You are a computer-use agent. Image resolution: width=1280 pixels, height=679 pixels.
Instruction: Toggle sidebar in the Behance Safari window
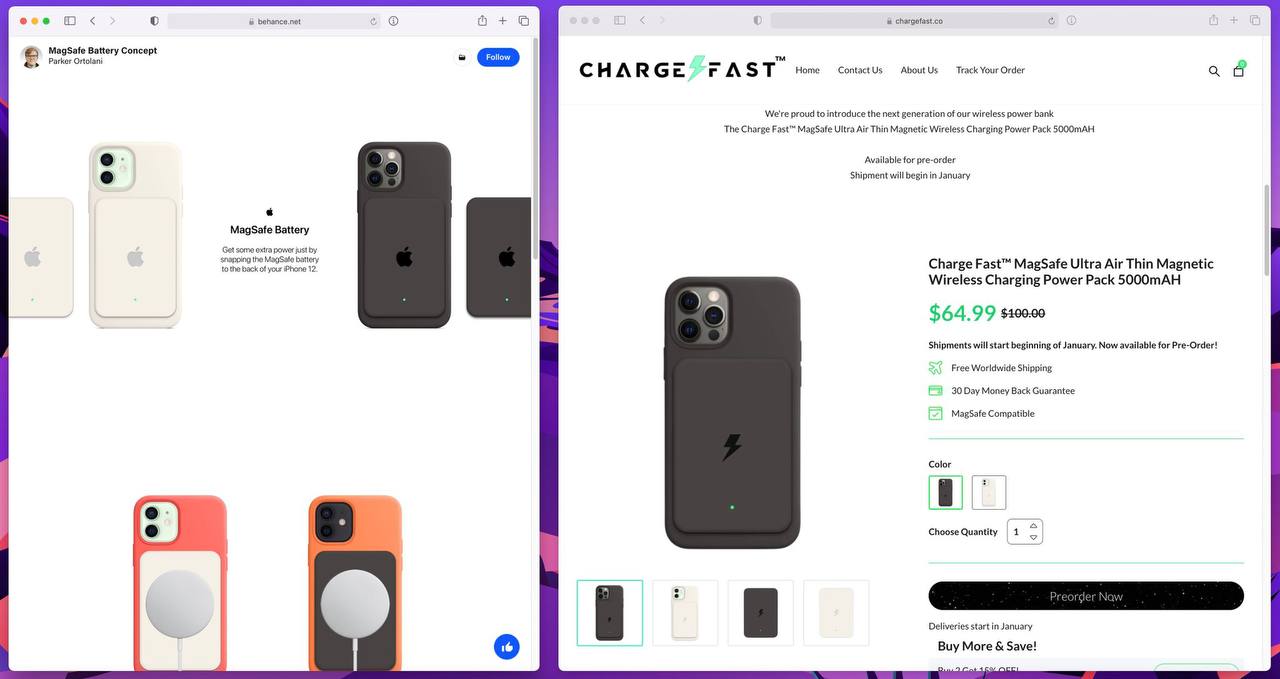70,20
